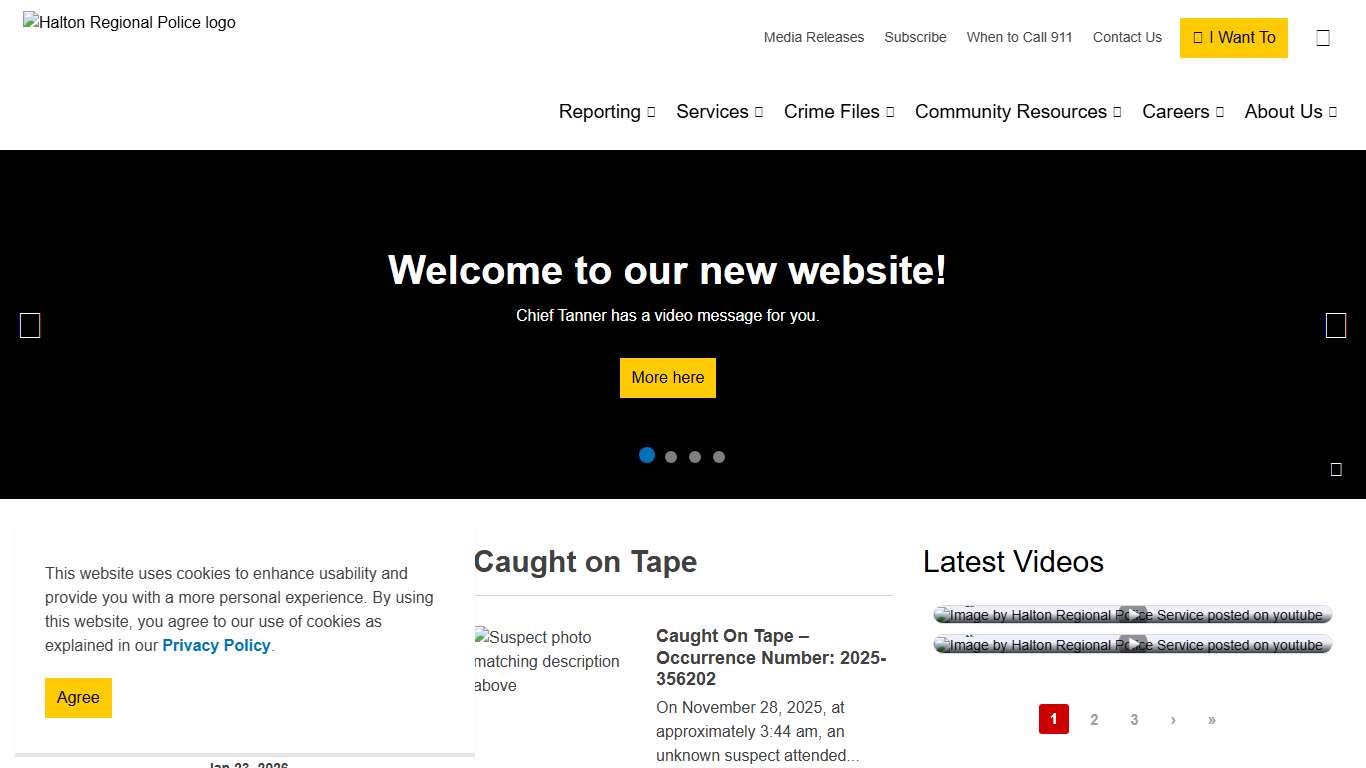The image size is (1366, 768).
Task: Expand the Community Resources dropdown
Action: (1017, 112)
